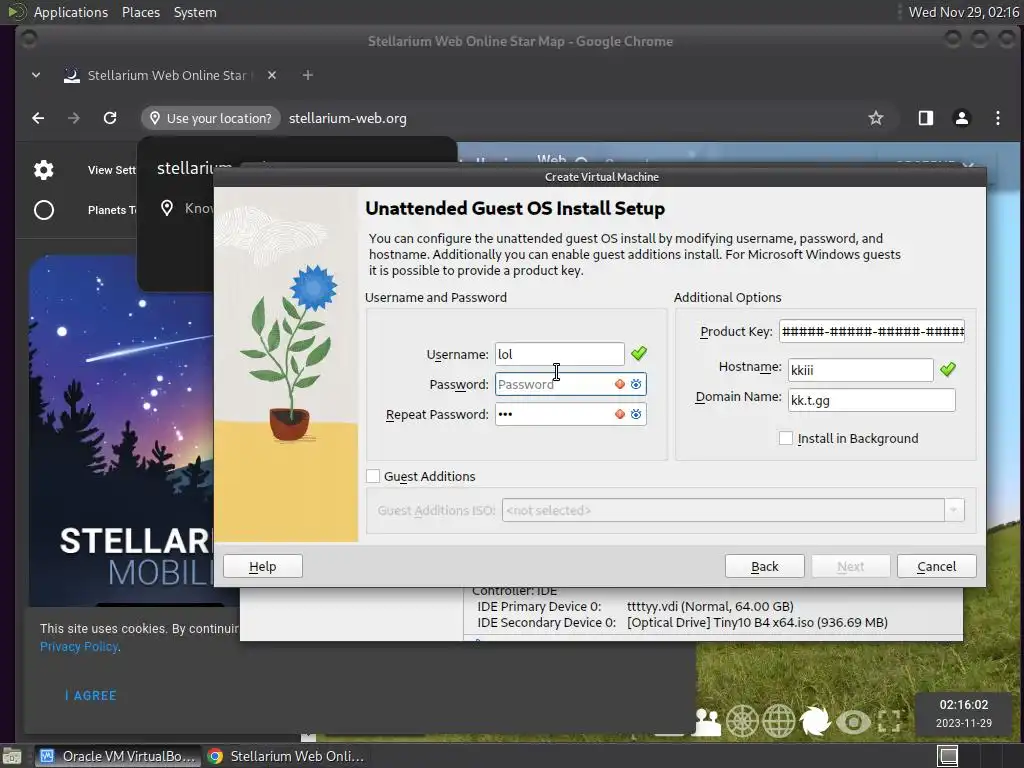The width and height of the screenshot is (1024, 768).
Task: Click the Cancel button in wizard
Action: (x=936, y=566)
